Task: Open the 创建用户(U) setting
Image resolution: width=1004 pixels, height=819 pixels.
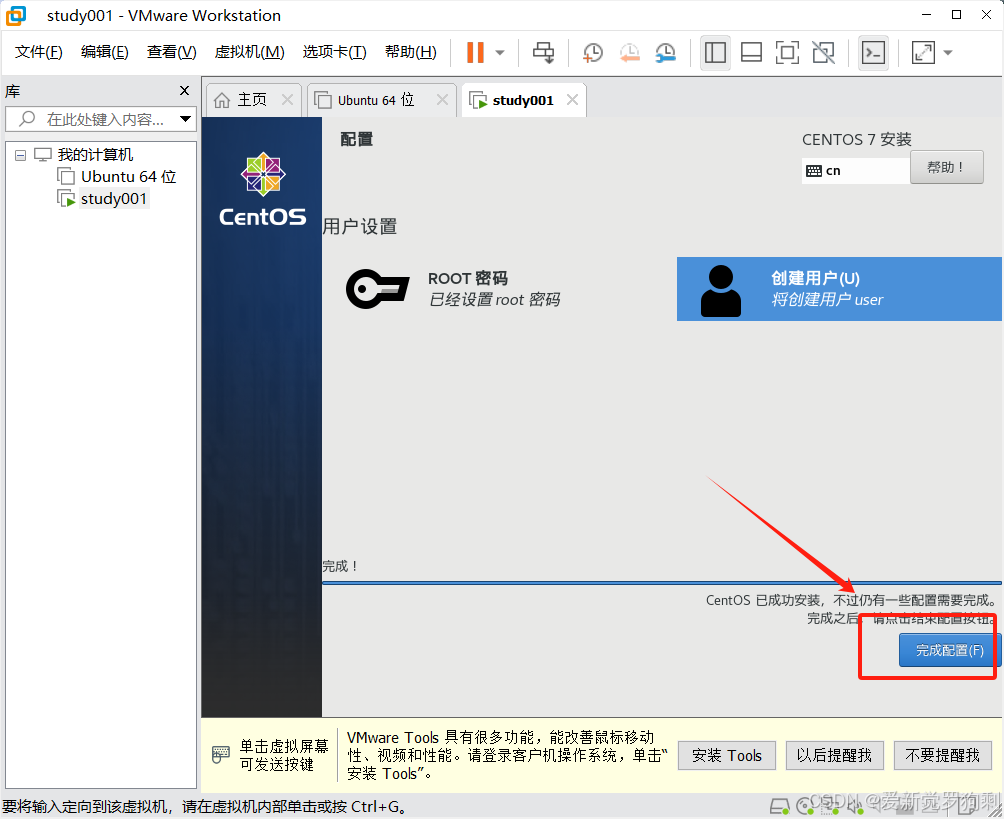Action: [839, 289]
